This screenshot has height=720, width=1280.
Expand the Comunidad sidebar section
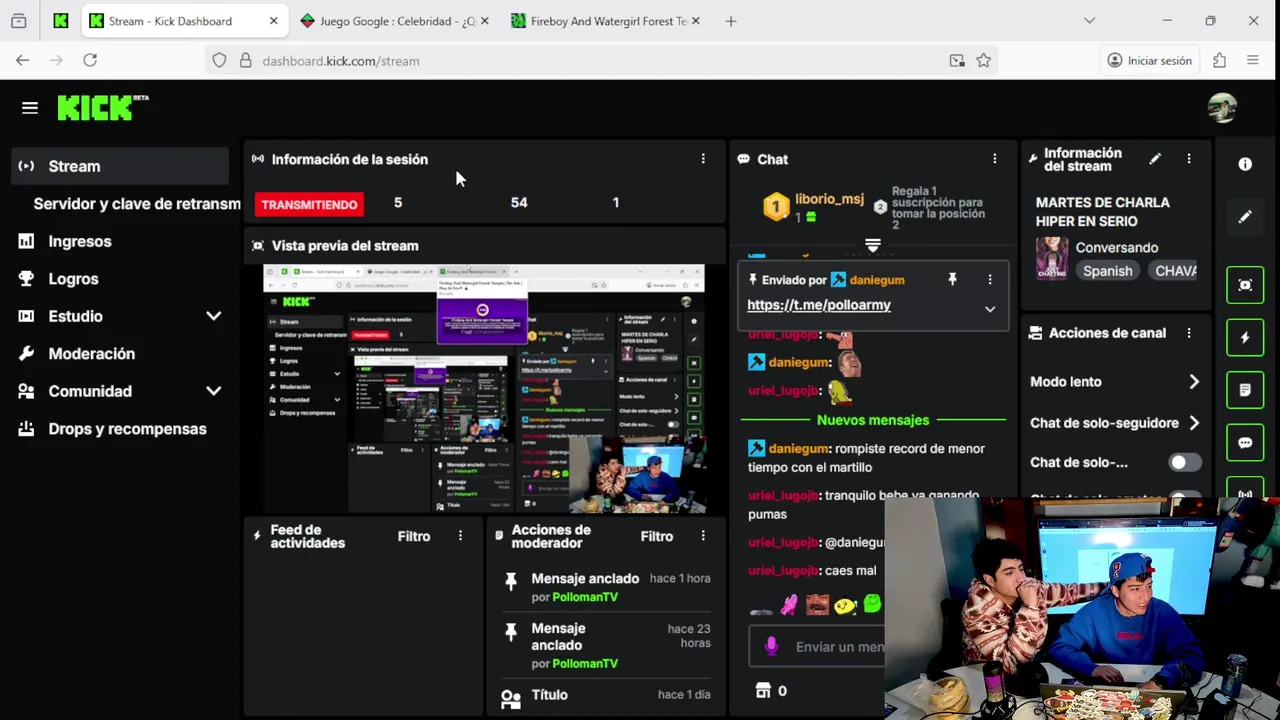[213, 391]
